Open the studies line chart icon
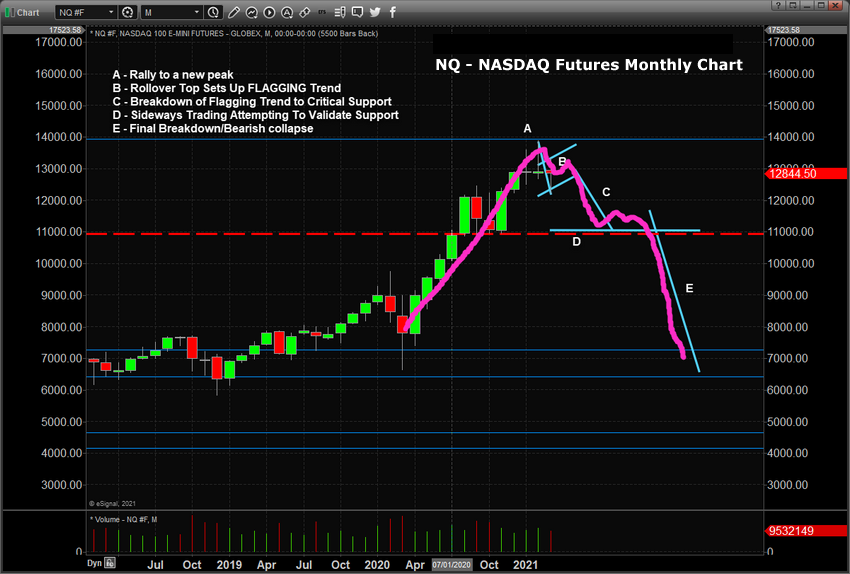Viewport: 850px width, 574px height. click(252, 12)
